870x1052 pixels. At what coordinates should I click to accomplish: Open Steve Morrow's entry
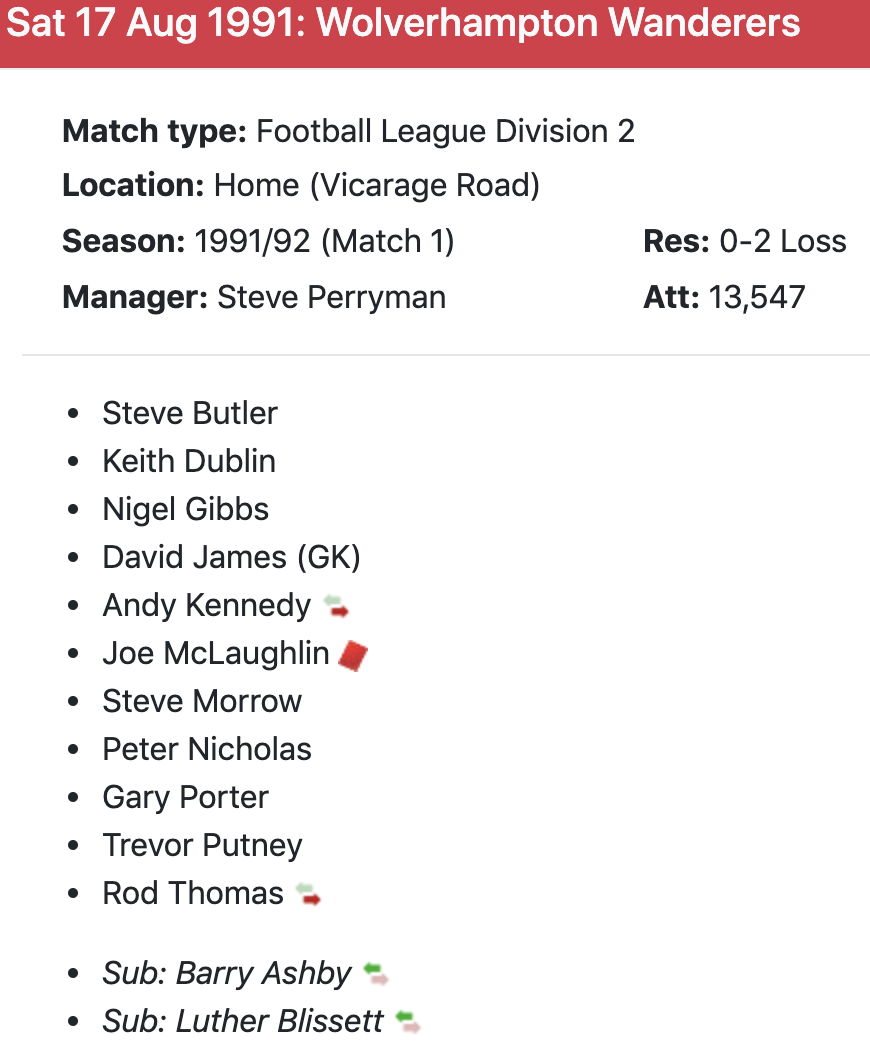(x=202, y=701)
